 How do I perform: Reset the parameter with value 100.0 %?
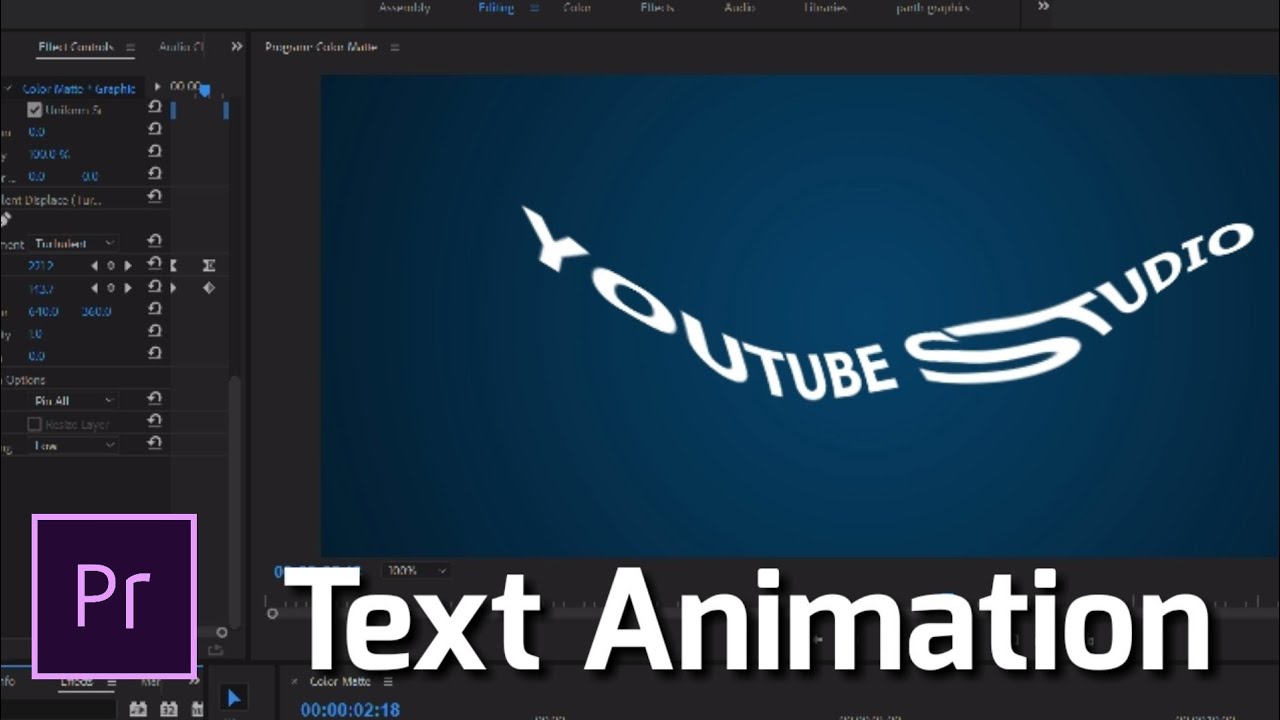[155, 152]
